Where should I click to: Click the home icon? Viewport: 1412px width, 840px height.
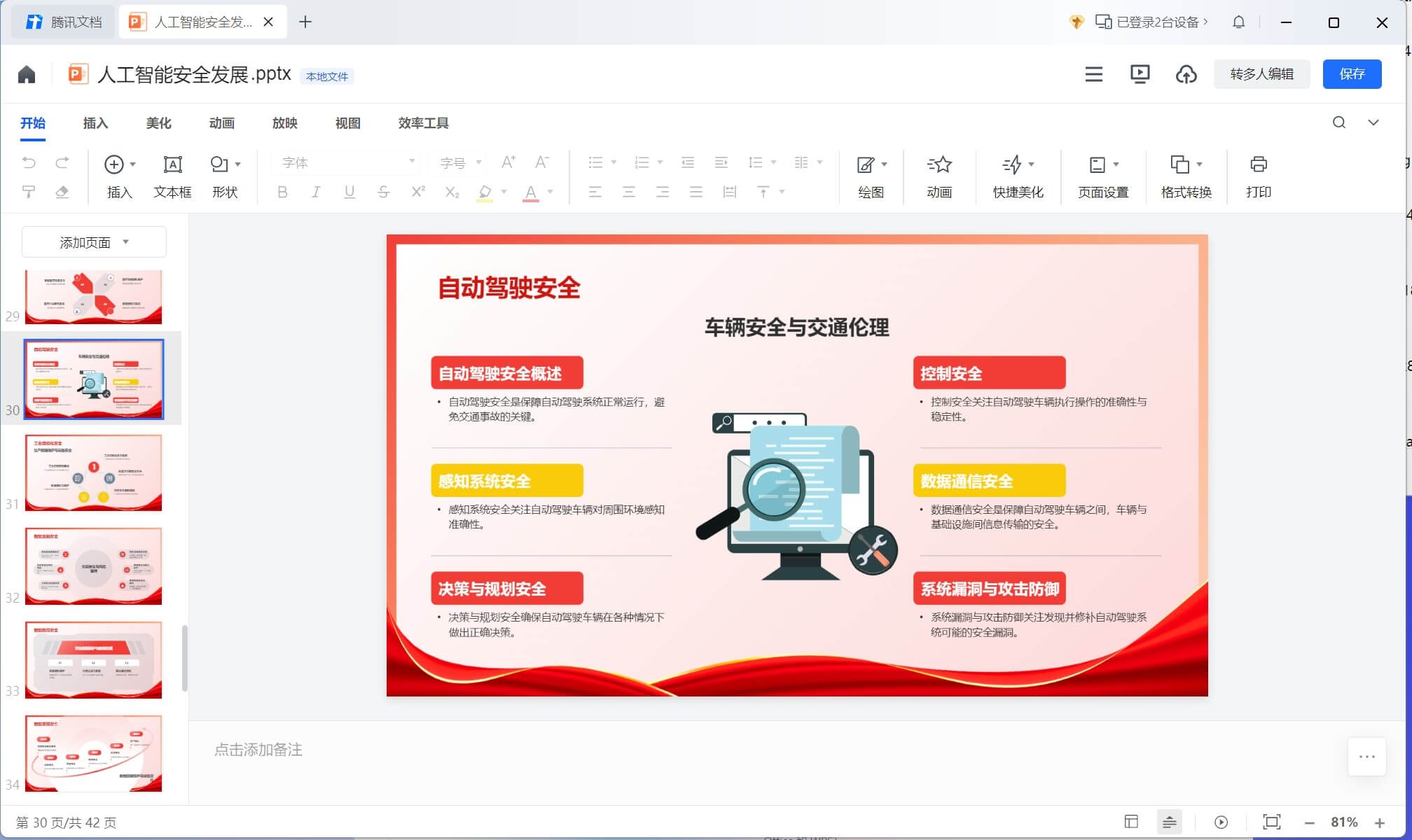click(27, 74)
